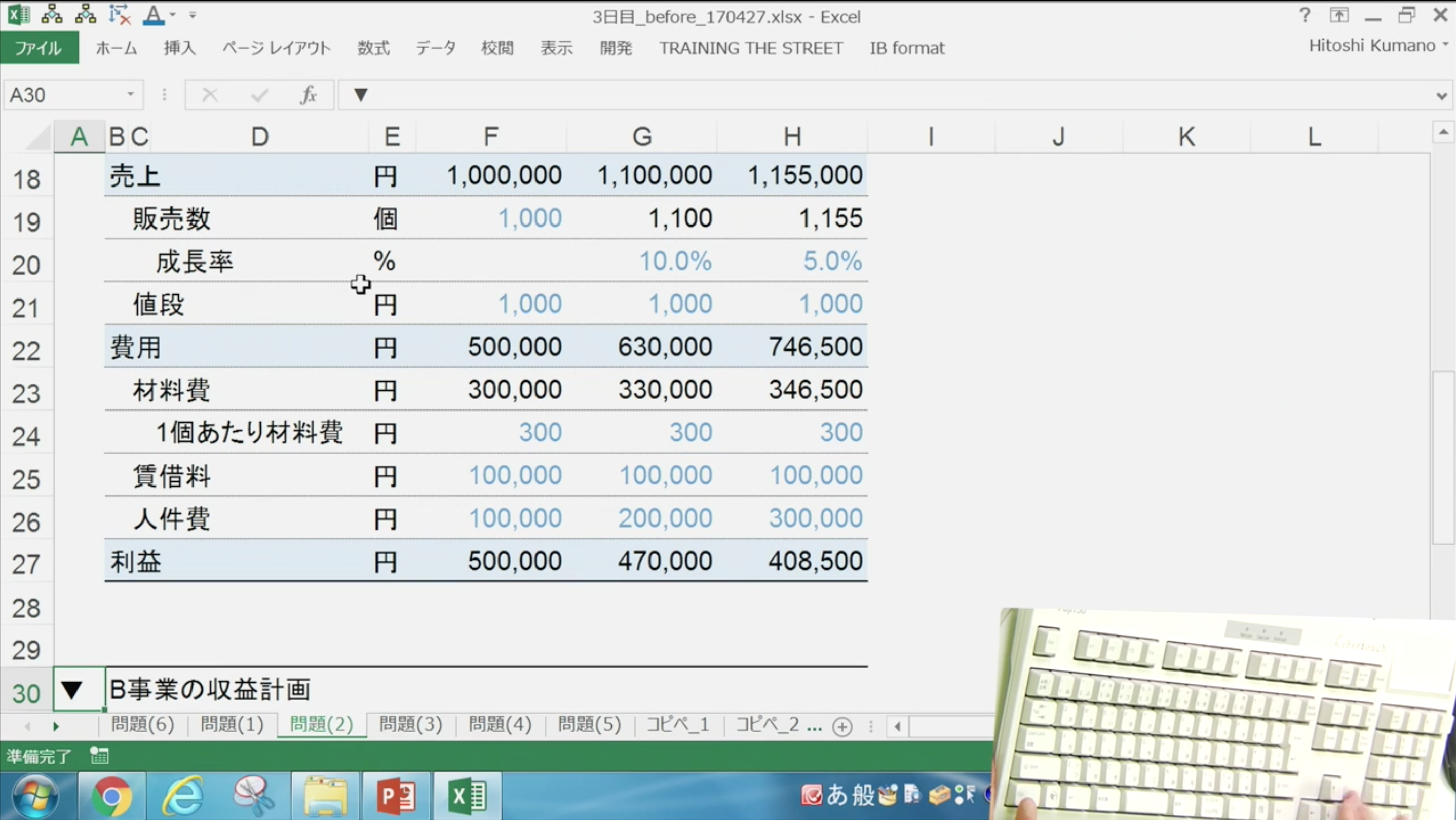Screen dimensions: 1456x820
Task: Click the Excel application icon in title bar
Action: [x=19, y=15]
